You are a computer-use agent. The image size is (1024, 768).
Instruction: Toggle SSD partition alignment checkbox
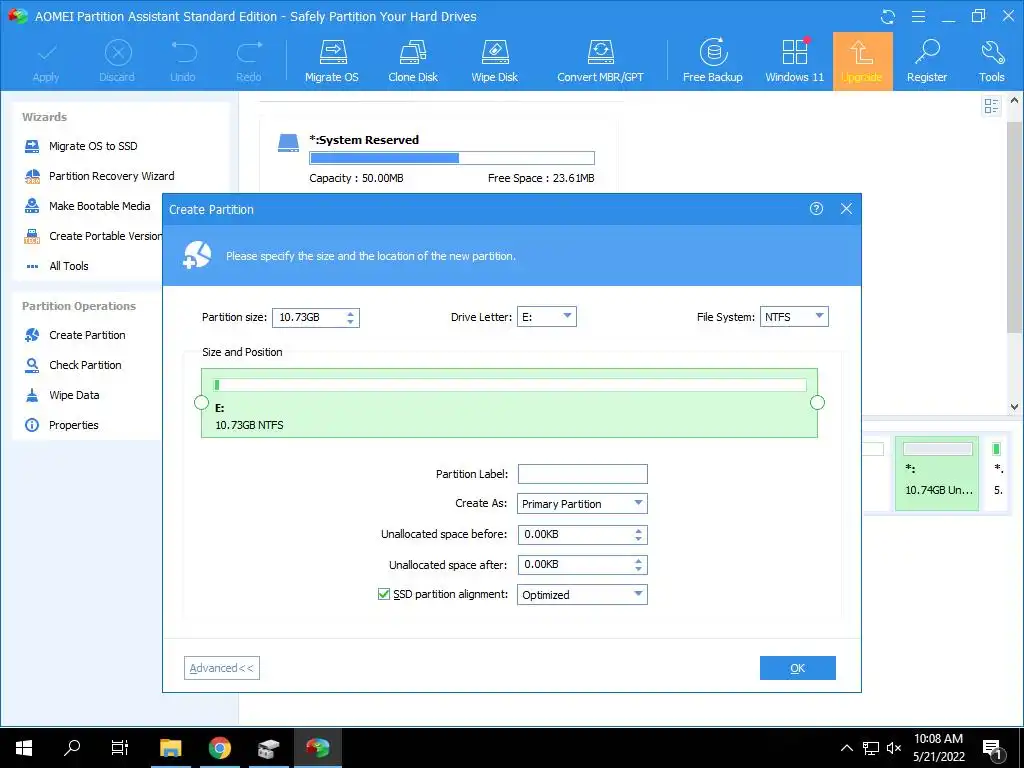coord(384,594)
